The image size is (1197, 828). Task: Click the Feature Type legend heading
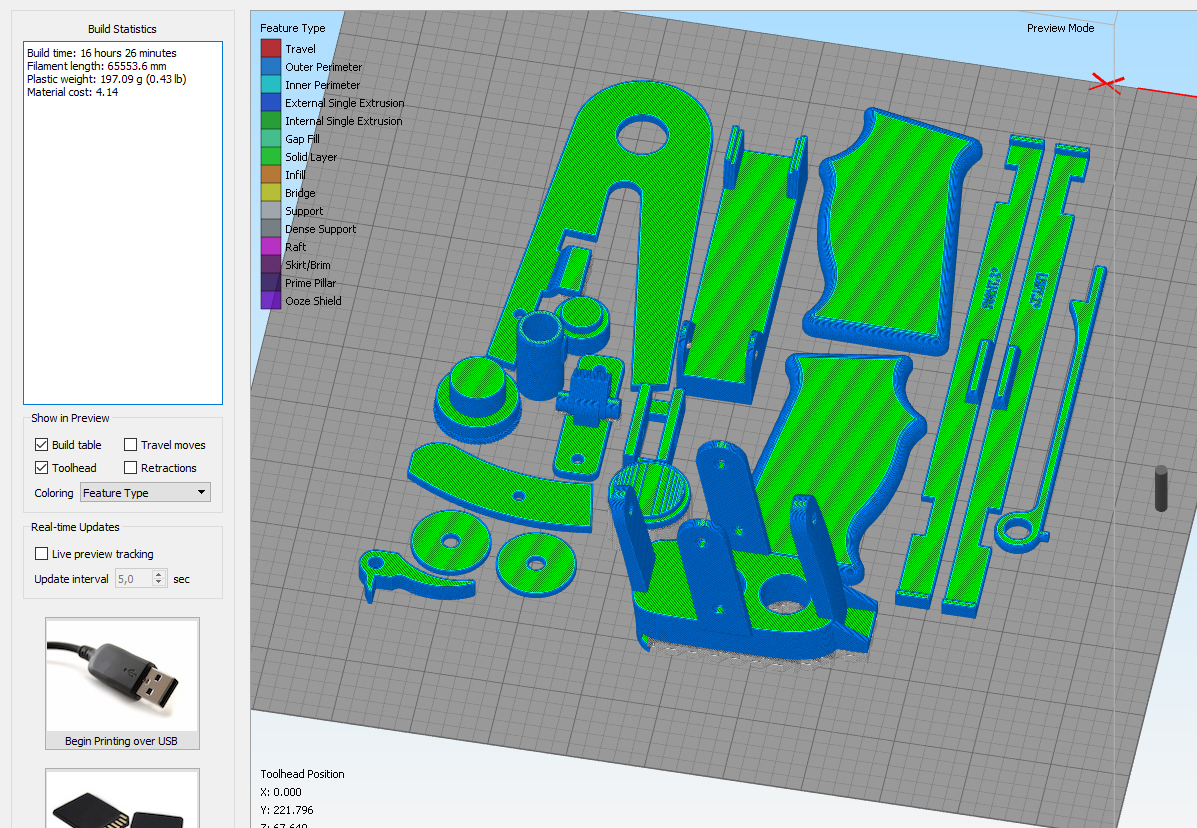point(292,28)
